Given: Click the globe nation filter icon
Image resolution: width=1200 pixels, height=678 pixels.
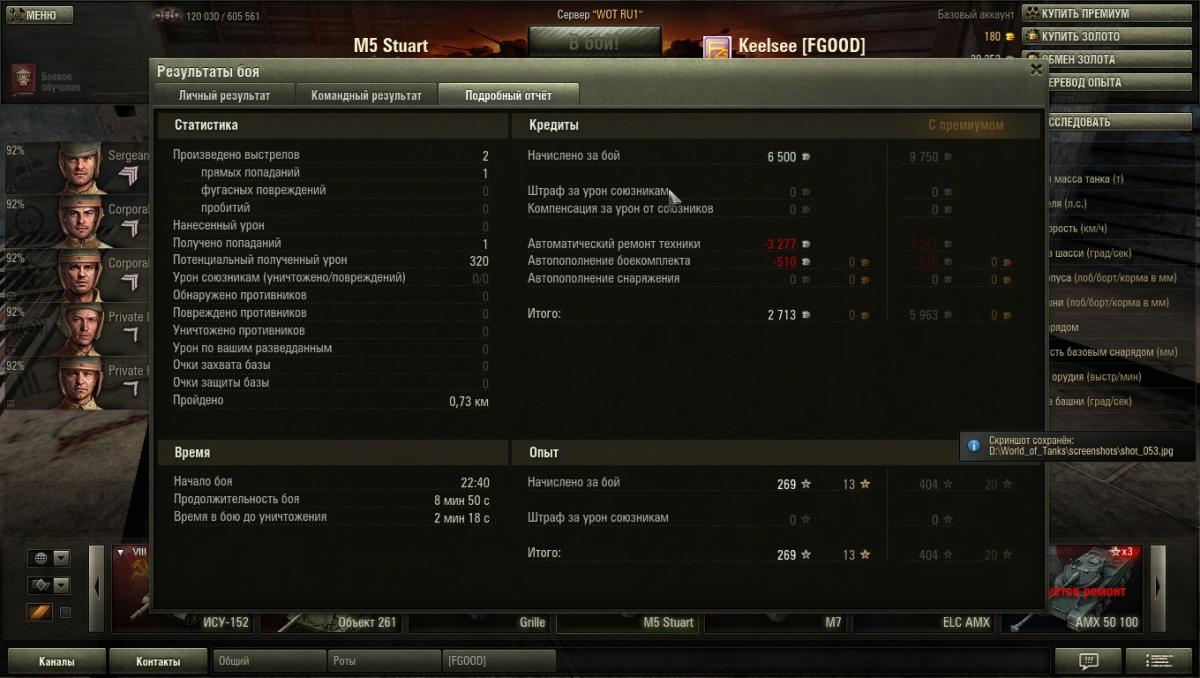Looking at the screenshot, I should (x=40, y=558).
